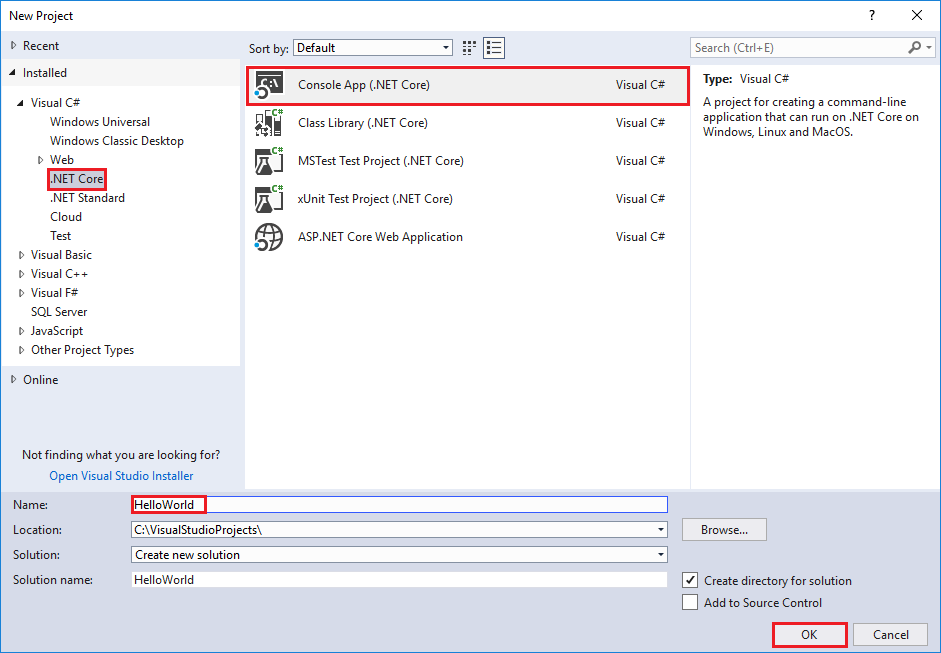Select the .NET Standard category
This screenshot has width=941, height=653.
(86, 197)
